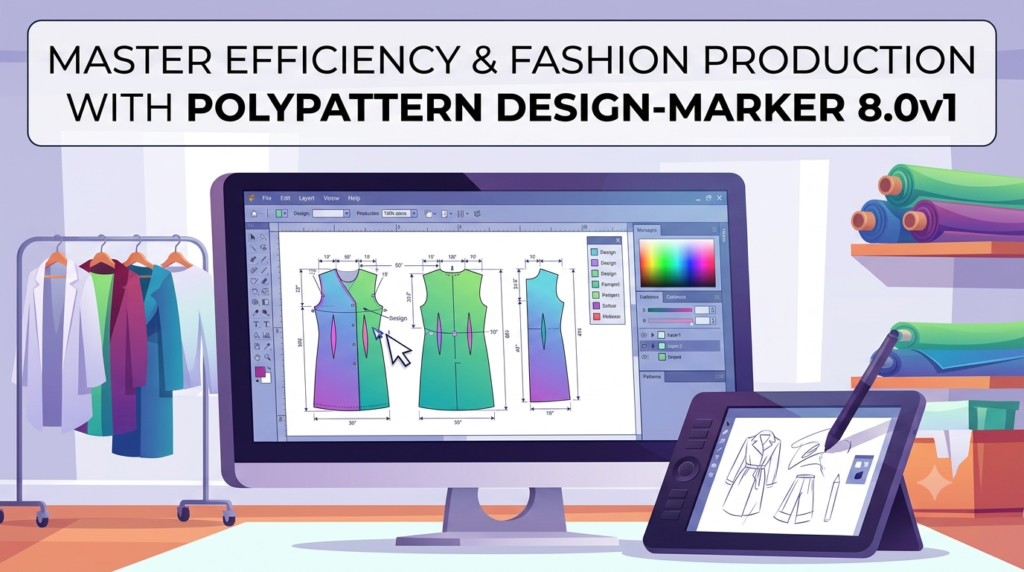Open Patterns panel options menu icon
The height and width of the screenshot is (572, 1024).
coord(720,376)
